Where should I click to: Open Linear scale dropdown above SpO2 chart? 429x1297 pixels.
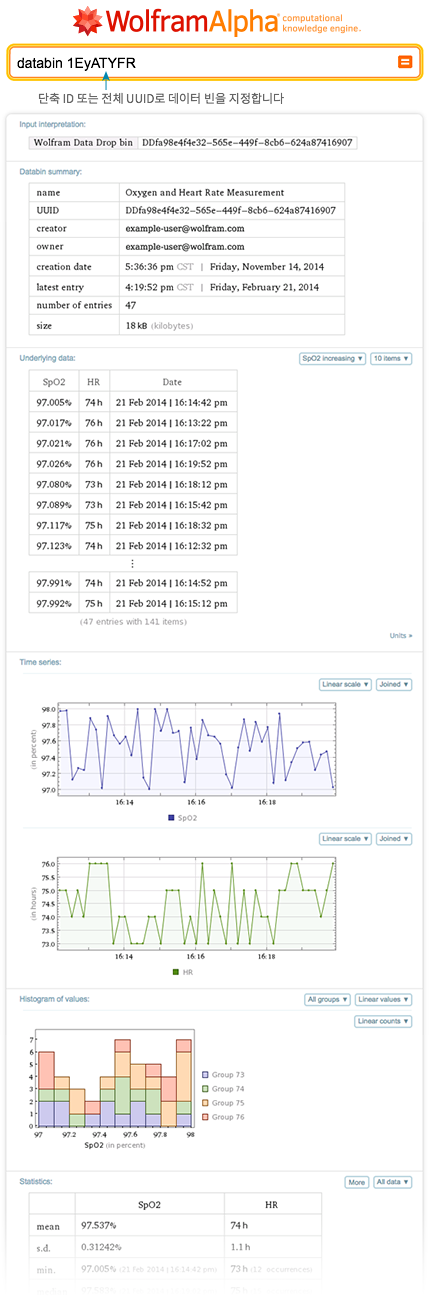(345, 685)
